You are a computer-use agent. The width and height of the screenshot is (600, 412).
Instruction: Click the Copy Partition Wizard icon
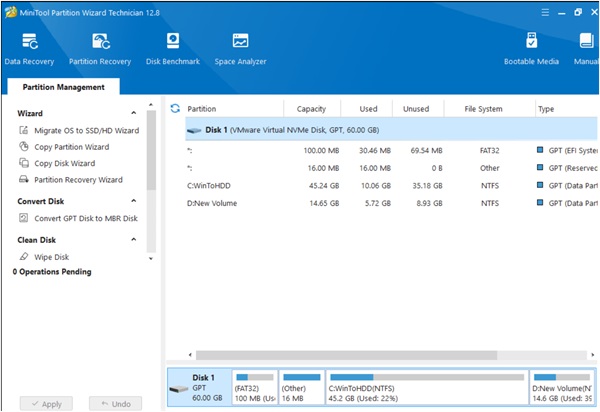click(x=24, y=147)
